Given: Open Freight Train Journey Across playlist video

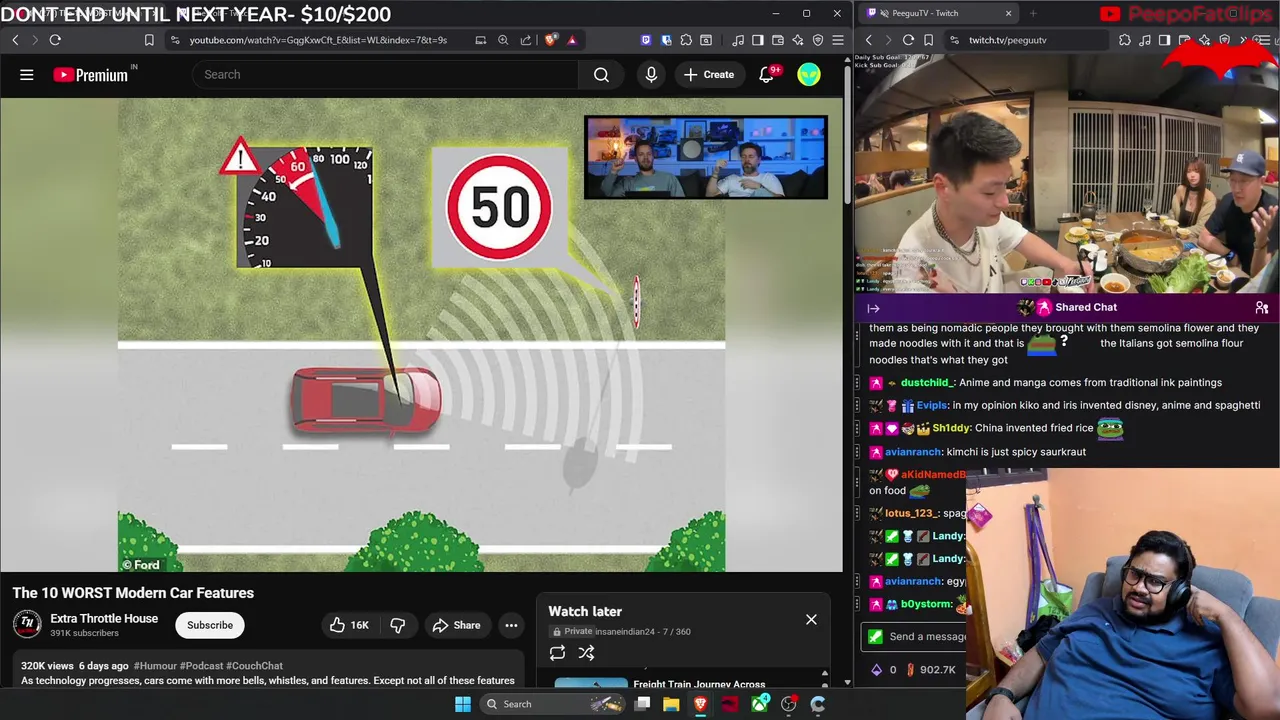Looking at the screenshot, I should 699,685.
